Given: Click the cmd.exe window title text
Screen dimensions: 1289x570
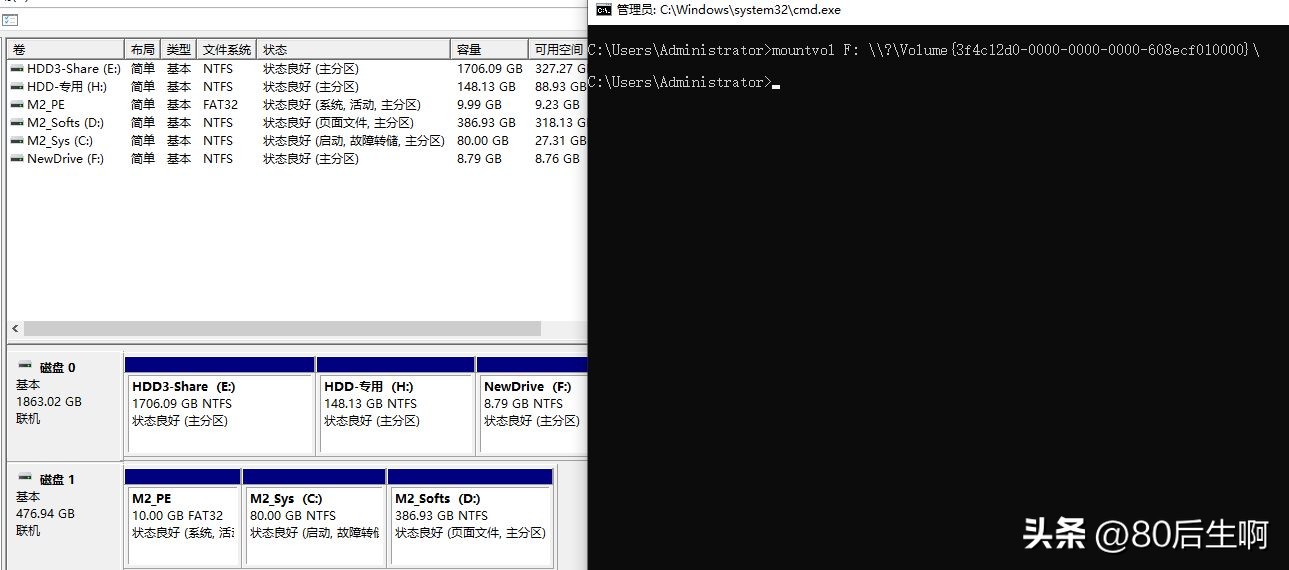Looking at the screenshot, I should point(729,10).
